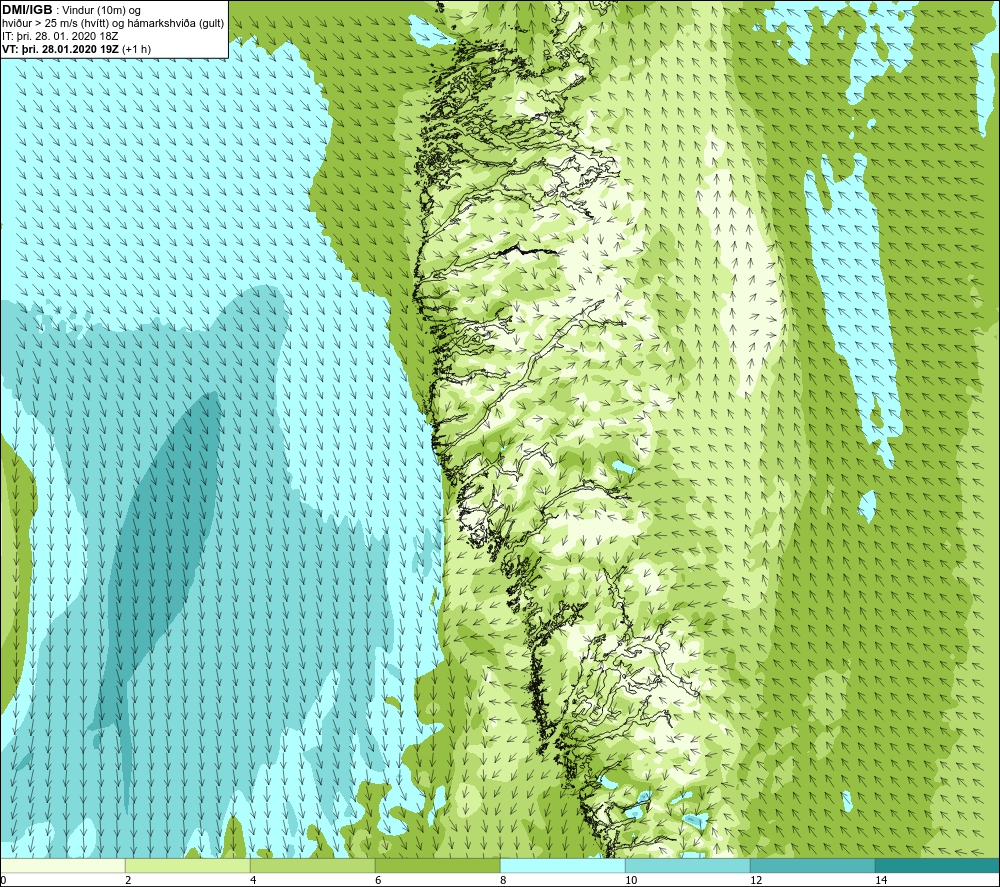Click the '4' scale label

point(253,880)
